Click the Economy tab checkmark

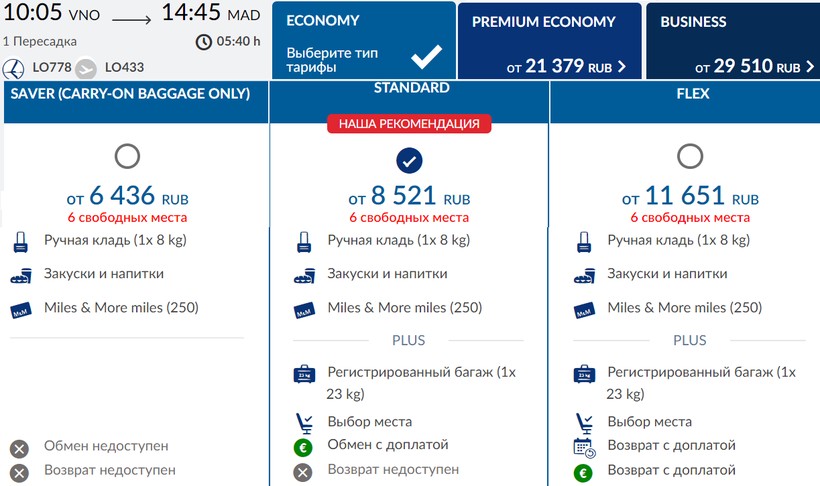coord(427,54)
